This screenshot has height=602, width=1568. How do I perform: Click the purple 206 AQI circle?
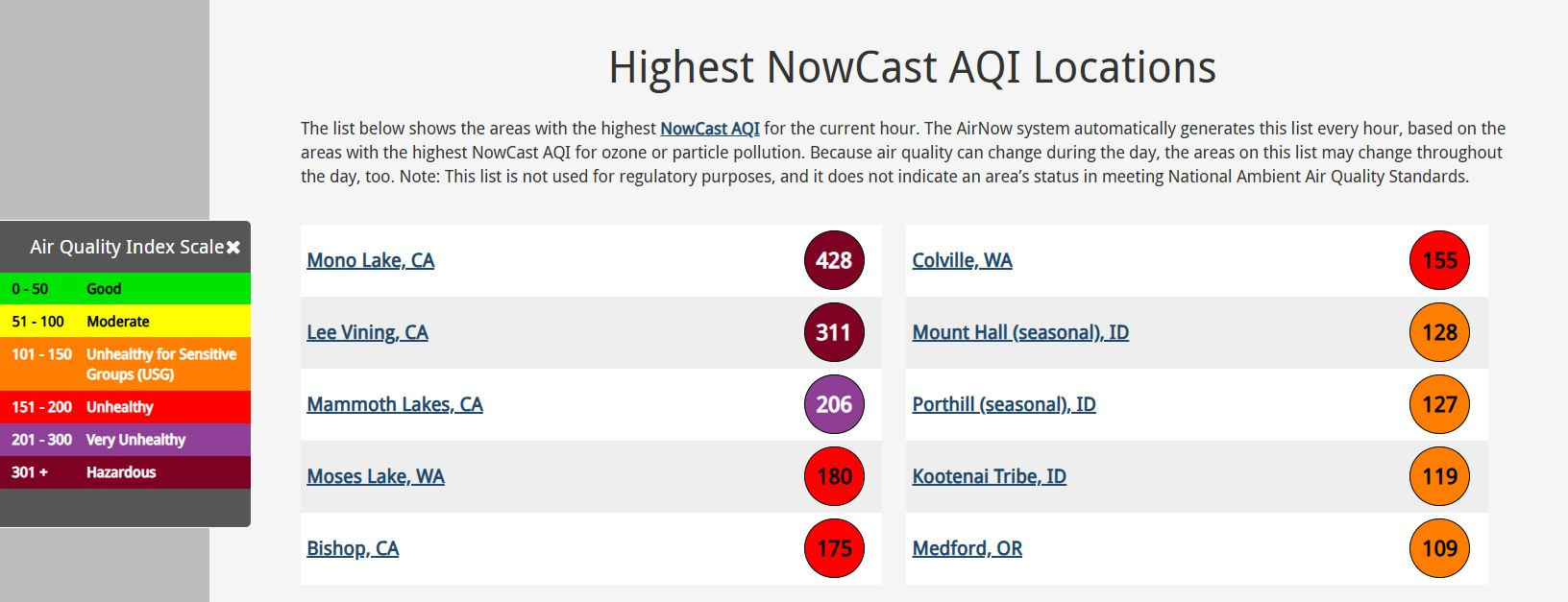click(x=834, y=404)
